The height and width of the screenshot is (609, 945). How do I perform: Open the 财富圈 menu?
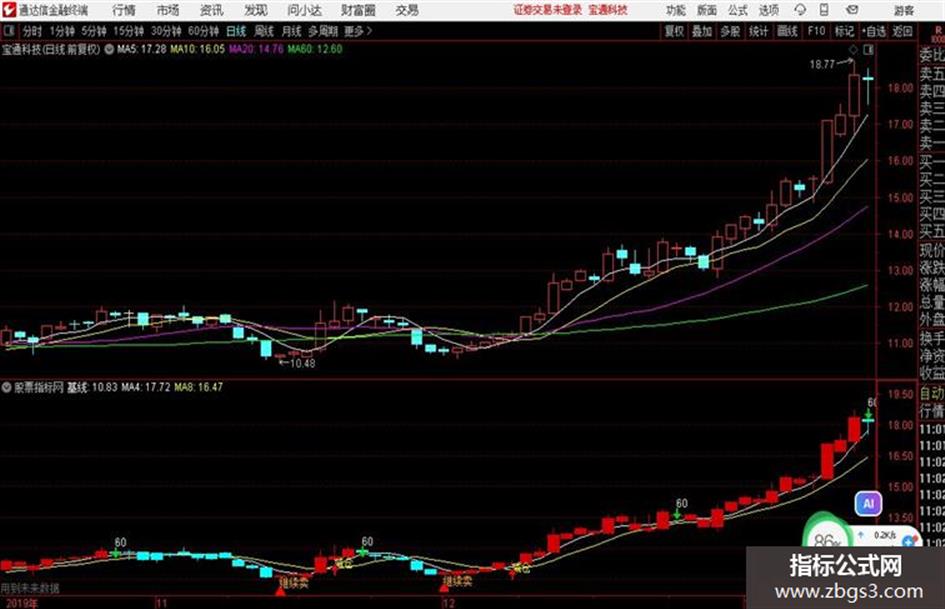359,10
